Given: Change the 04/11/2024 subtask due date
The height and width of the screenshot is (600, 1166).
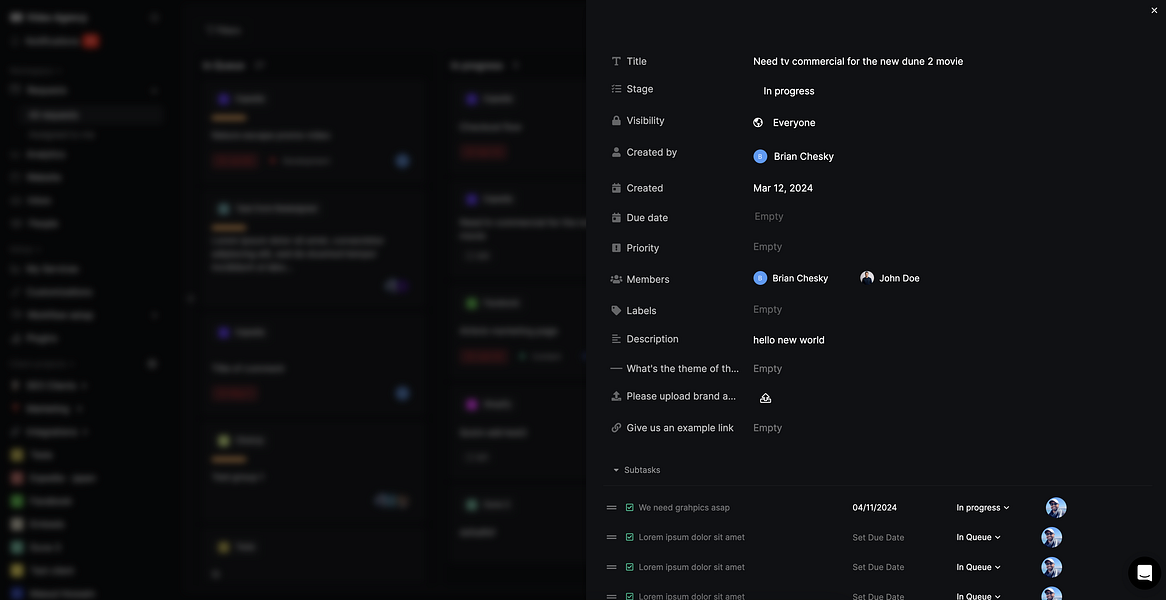Looking at the screenshot, I should click(x=874, y=508).
